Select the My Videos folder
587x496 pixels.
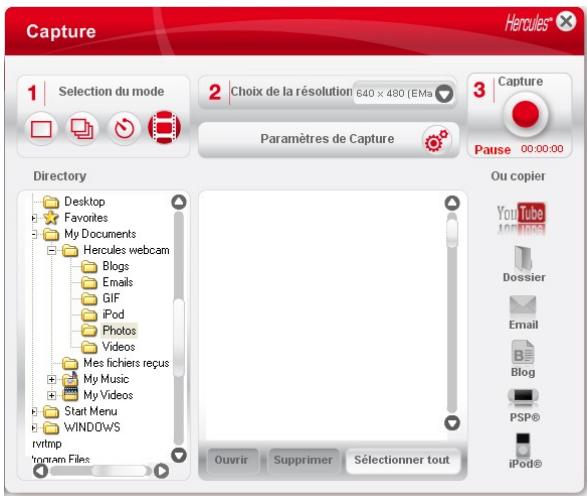[x=108, y=395]
